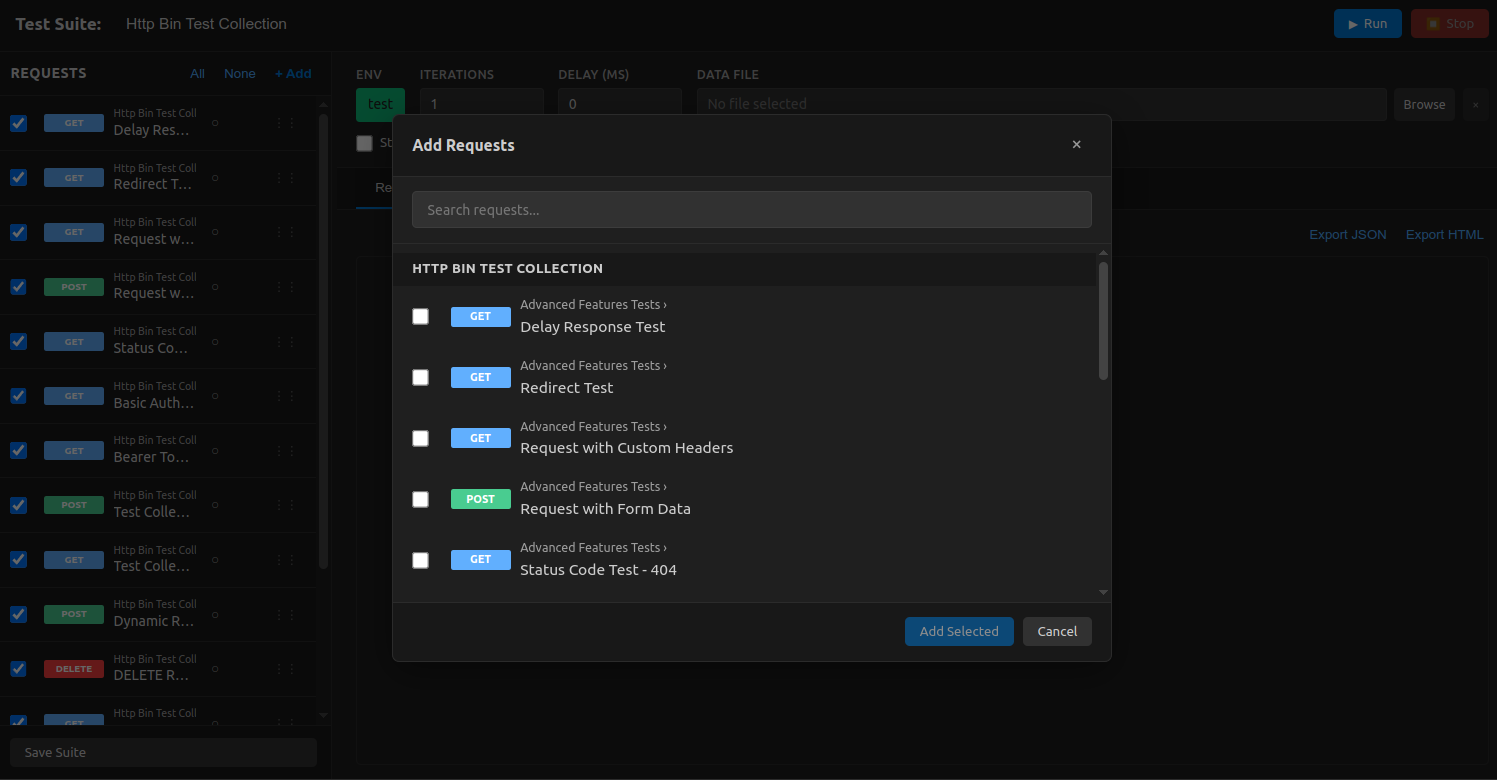Image resolution: width=1497 pixels, height=780 pixels.
Task: Click the dialog list scrollbar thumb
Action: (x=1103, y=320)
